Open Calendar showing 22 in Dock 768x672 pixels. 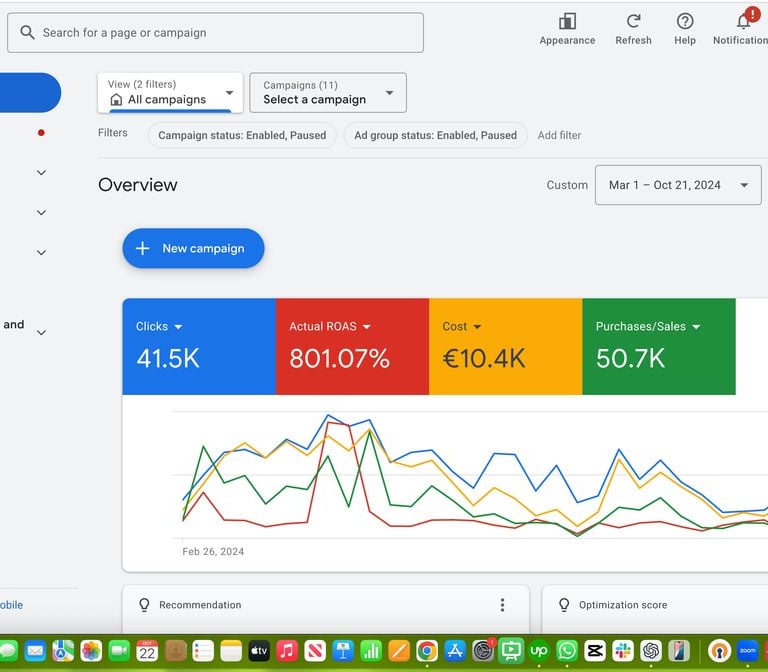point(147,651)
